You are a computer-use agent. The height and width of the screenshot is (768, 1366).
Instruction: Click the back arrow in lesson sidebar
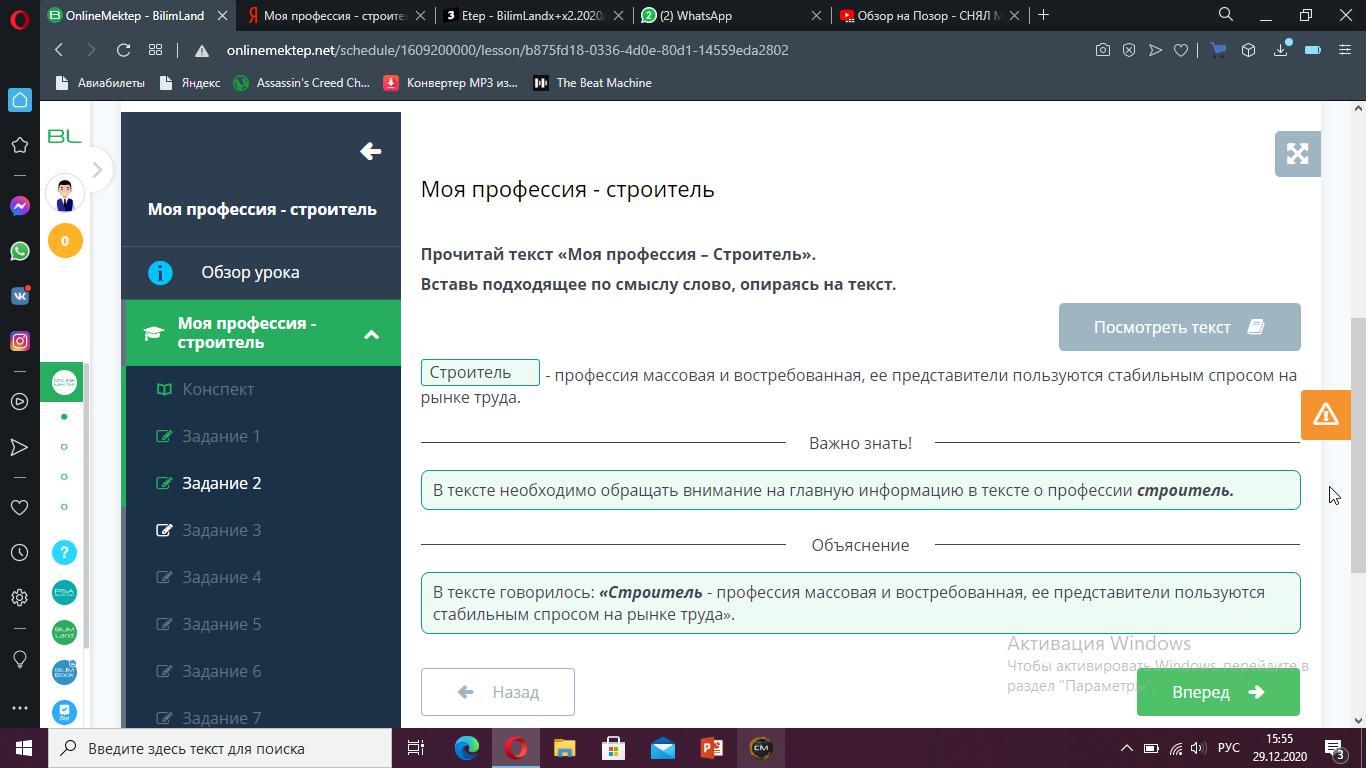371,151
